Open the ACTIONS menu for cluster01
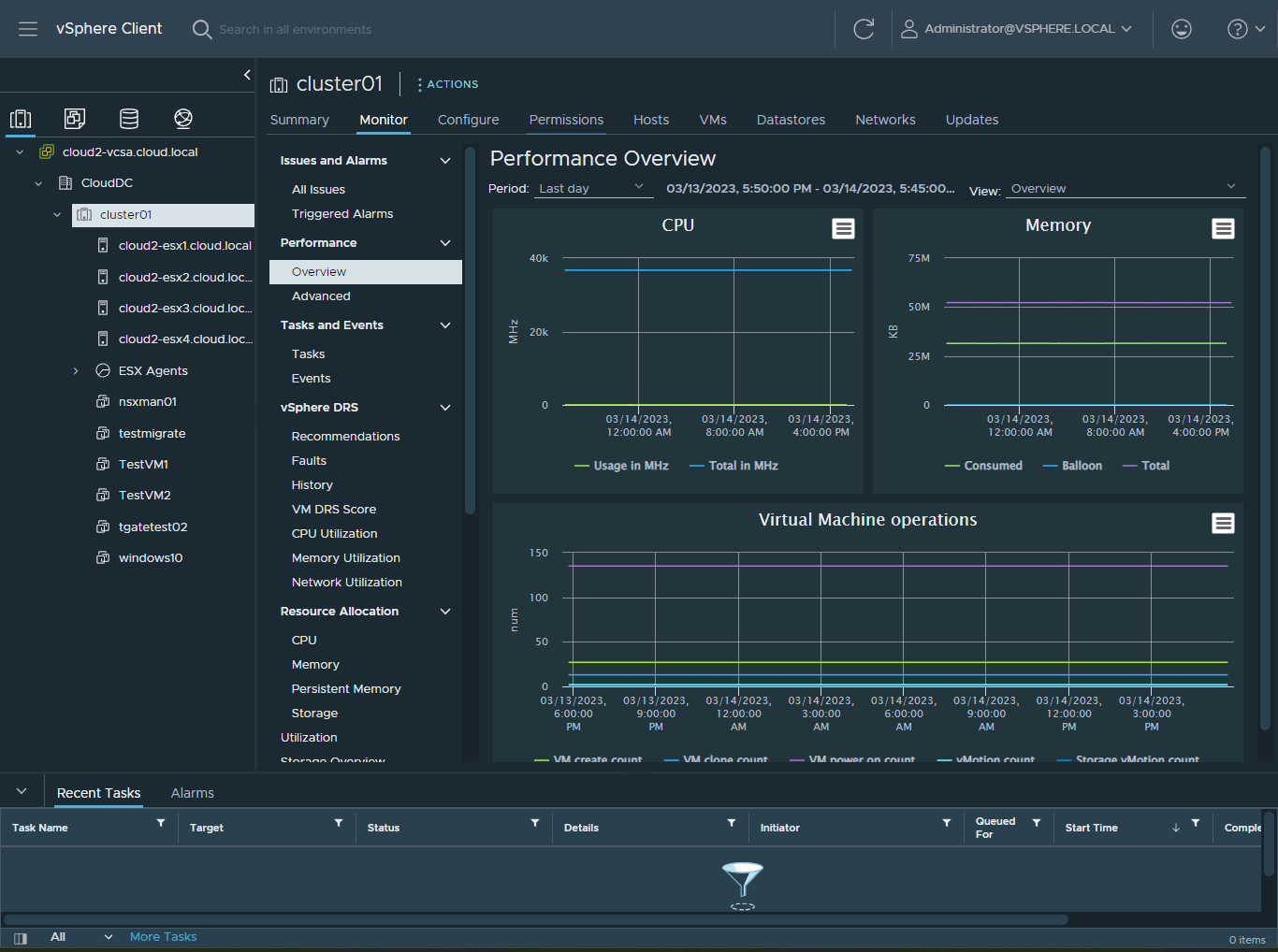The height and width of the screenshot is (952, 1278). (x=448, y=84)
